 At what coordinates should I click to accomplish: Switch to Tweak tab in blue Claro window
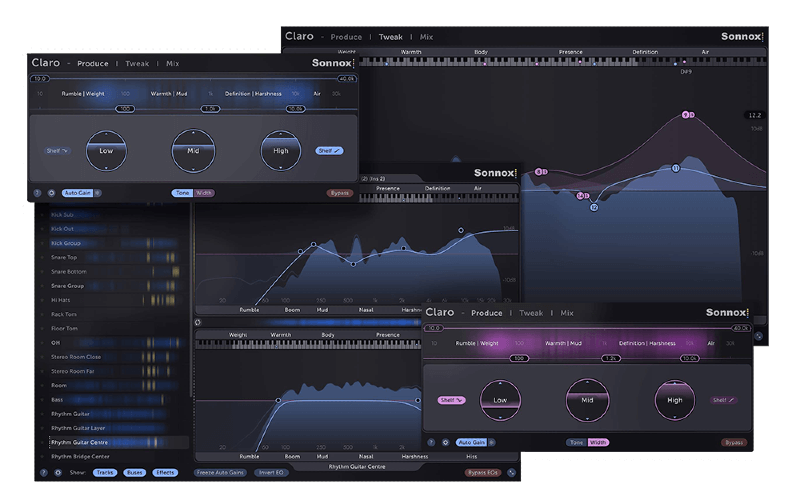click(x=137, y=63)
